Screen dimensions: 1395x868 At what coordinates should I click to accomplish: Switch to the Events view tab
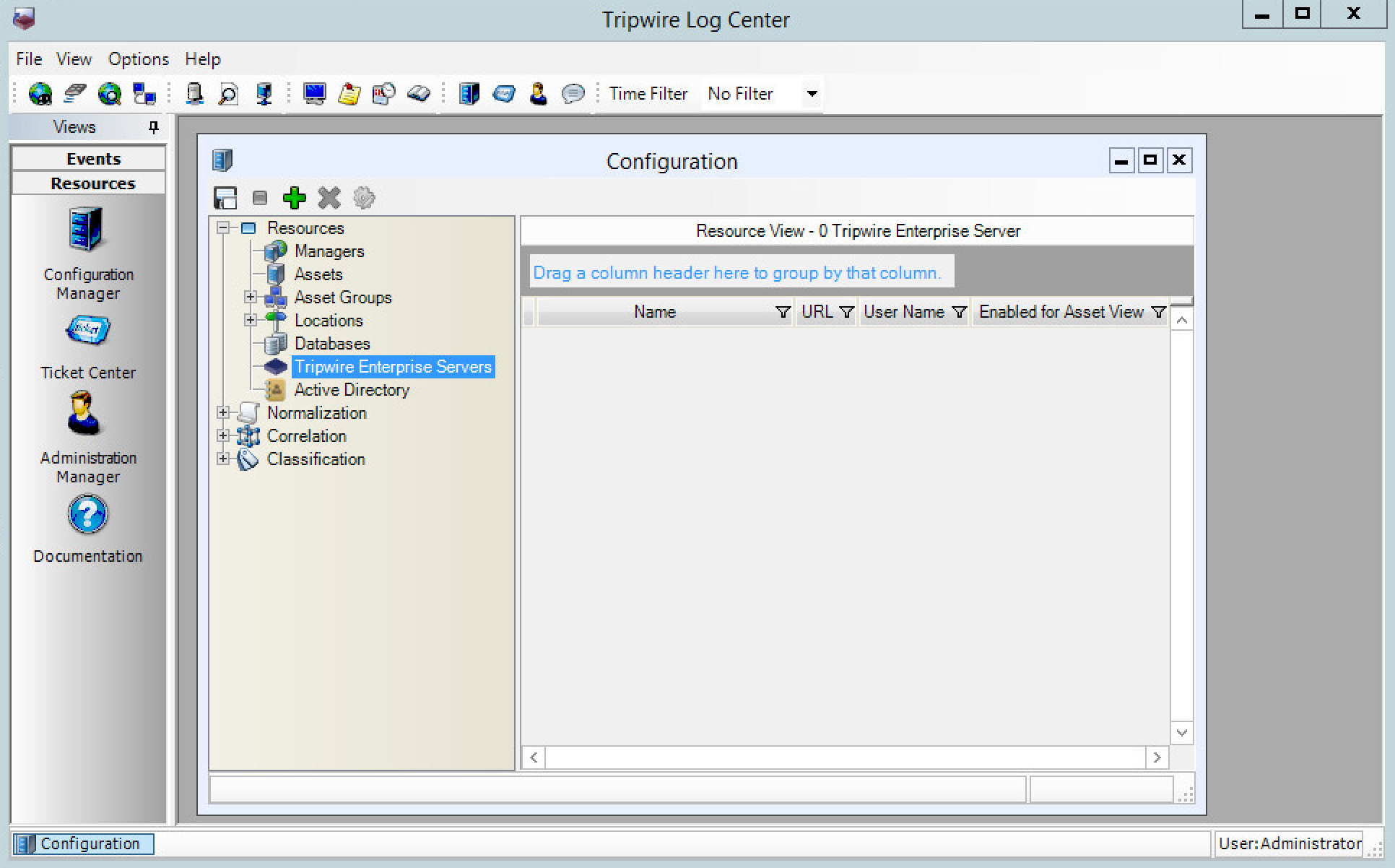click(x=92, y=159)
